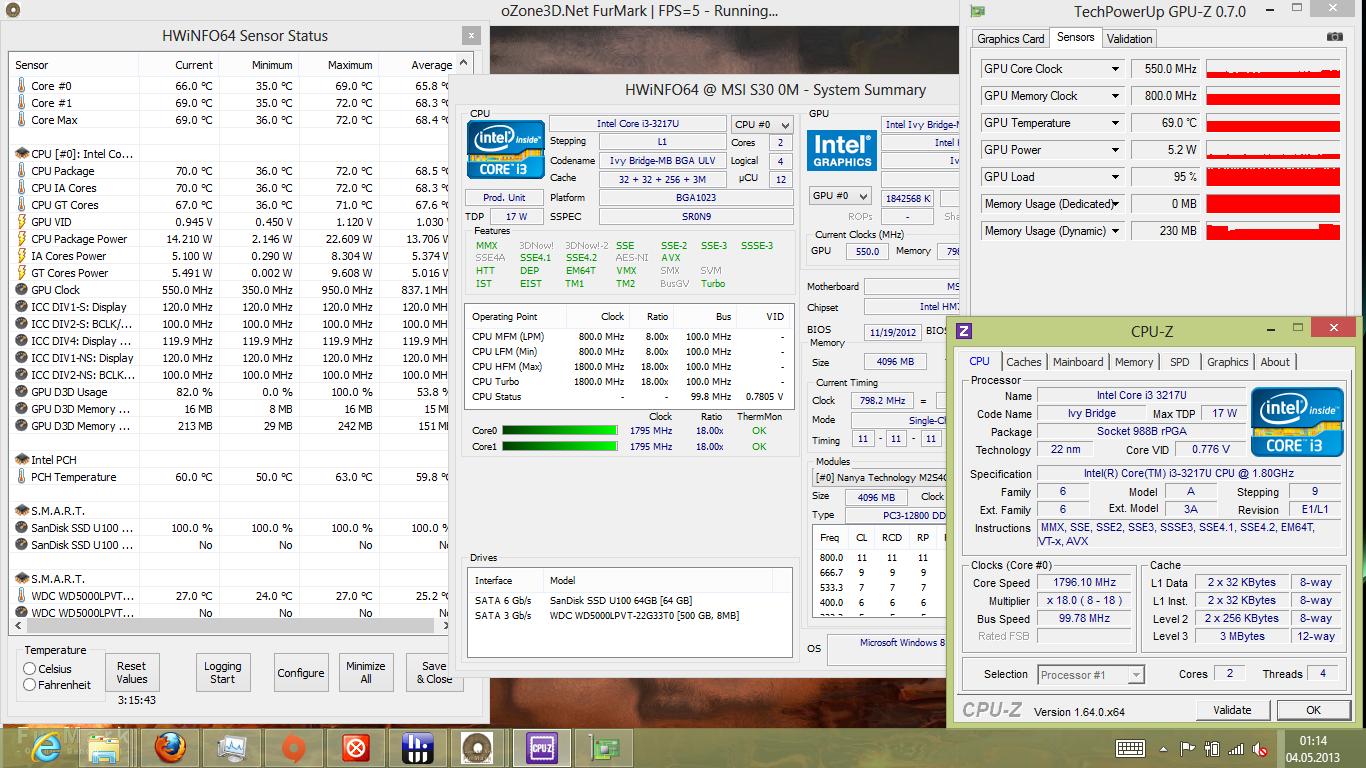The image size is (1366, 768).
Task: Show hidden system tray icons
Action: [x=1164, y=748]
